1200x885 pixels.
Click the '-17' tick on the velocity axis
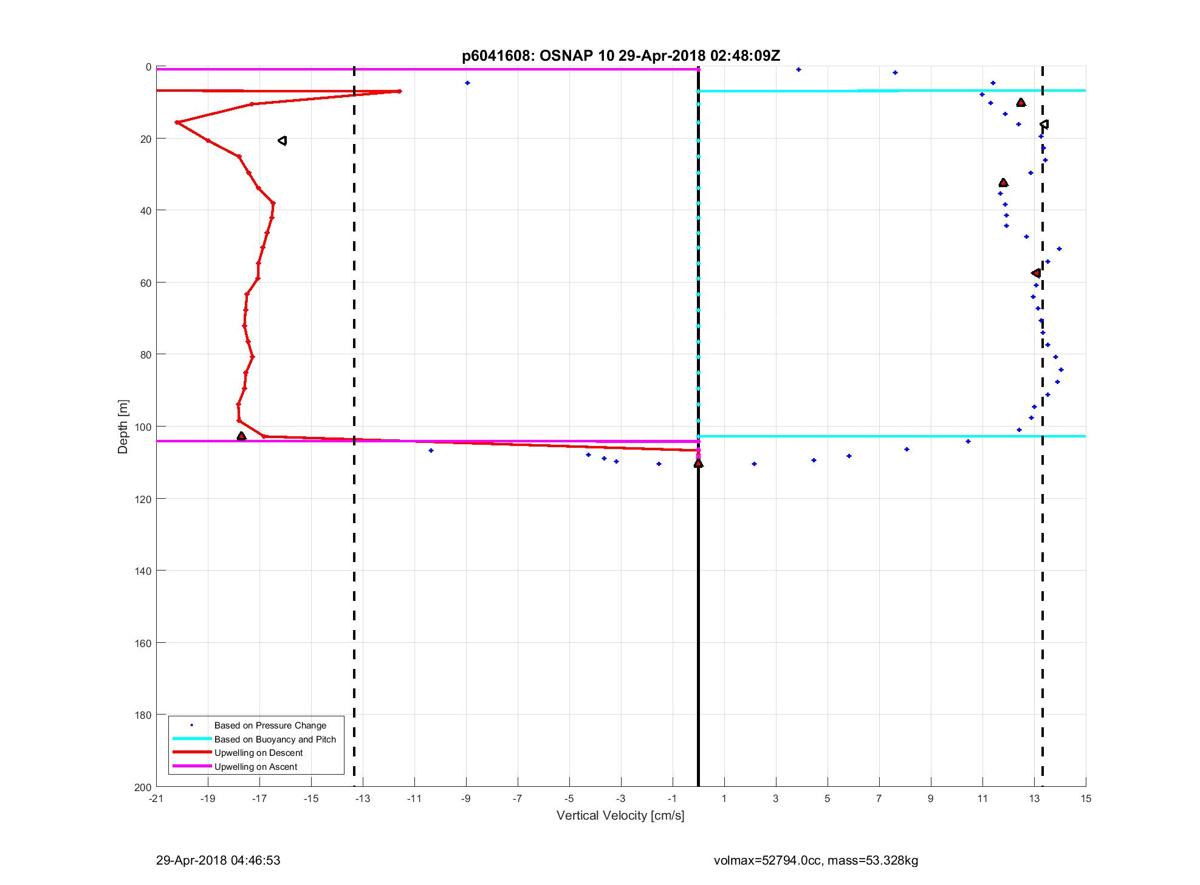(x=259, y=799)
